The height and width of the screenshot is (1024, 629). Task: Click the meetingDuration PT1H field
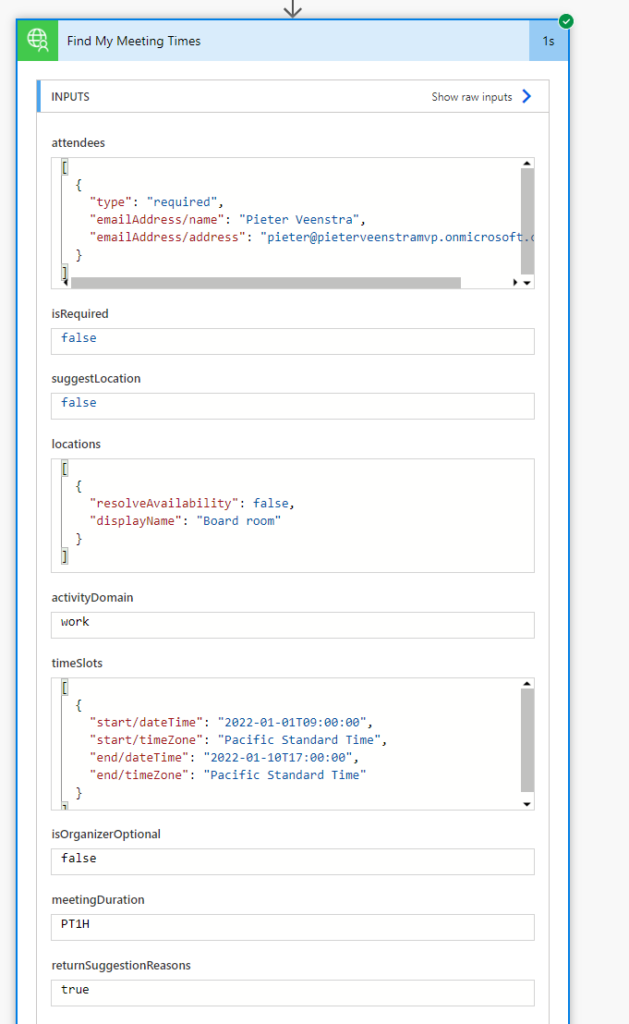293,927
